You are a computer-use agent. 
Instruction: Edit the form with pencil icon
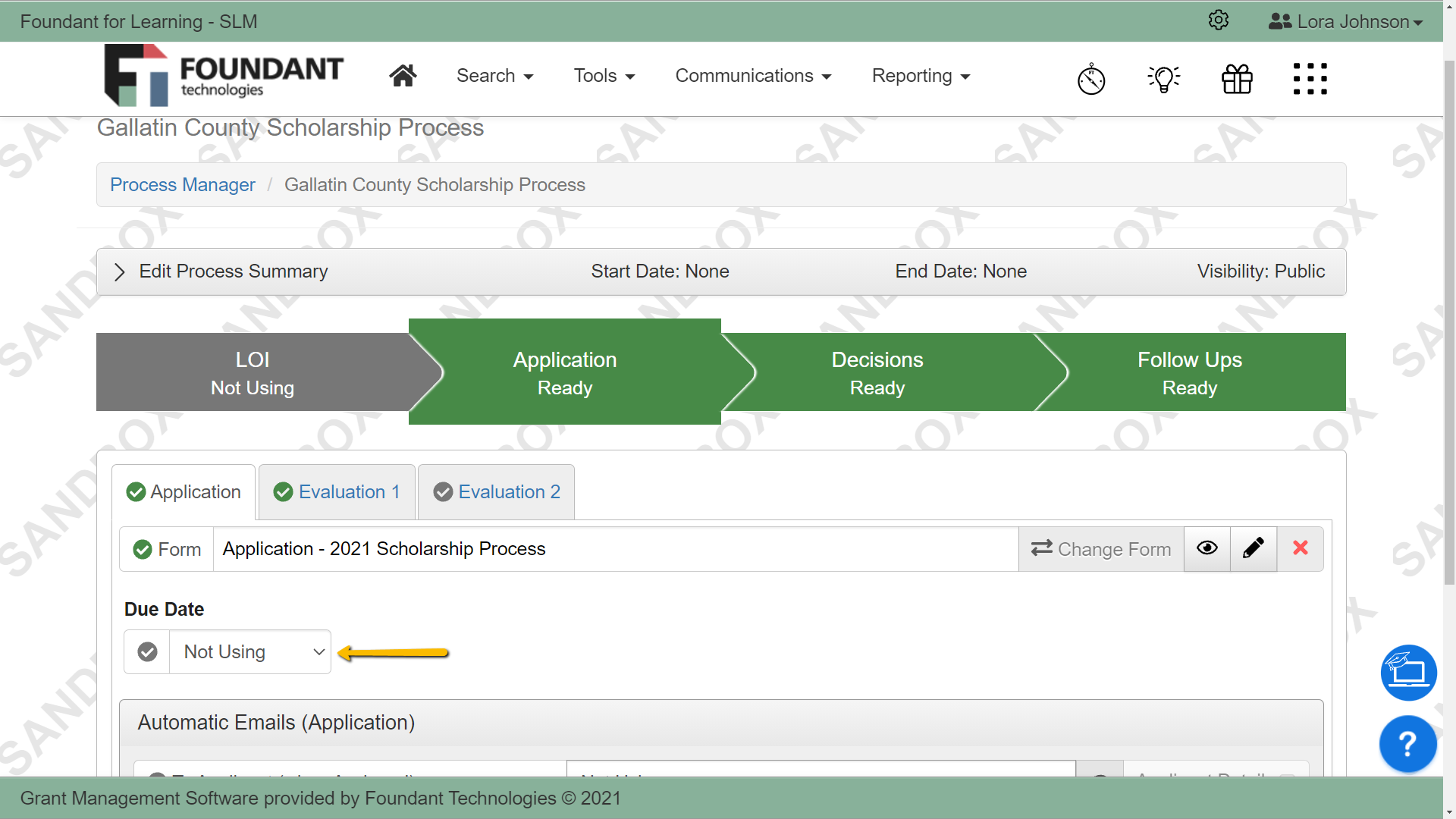tap(1254, 548)
